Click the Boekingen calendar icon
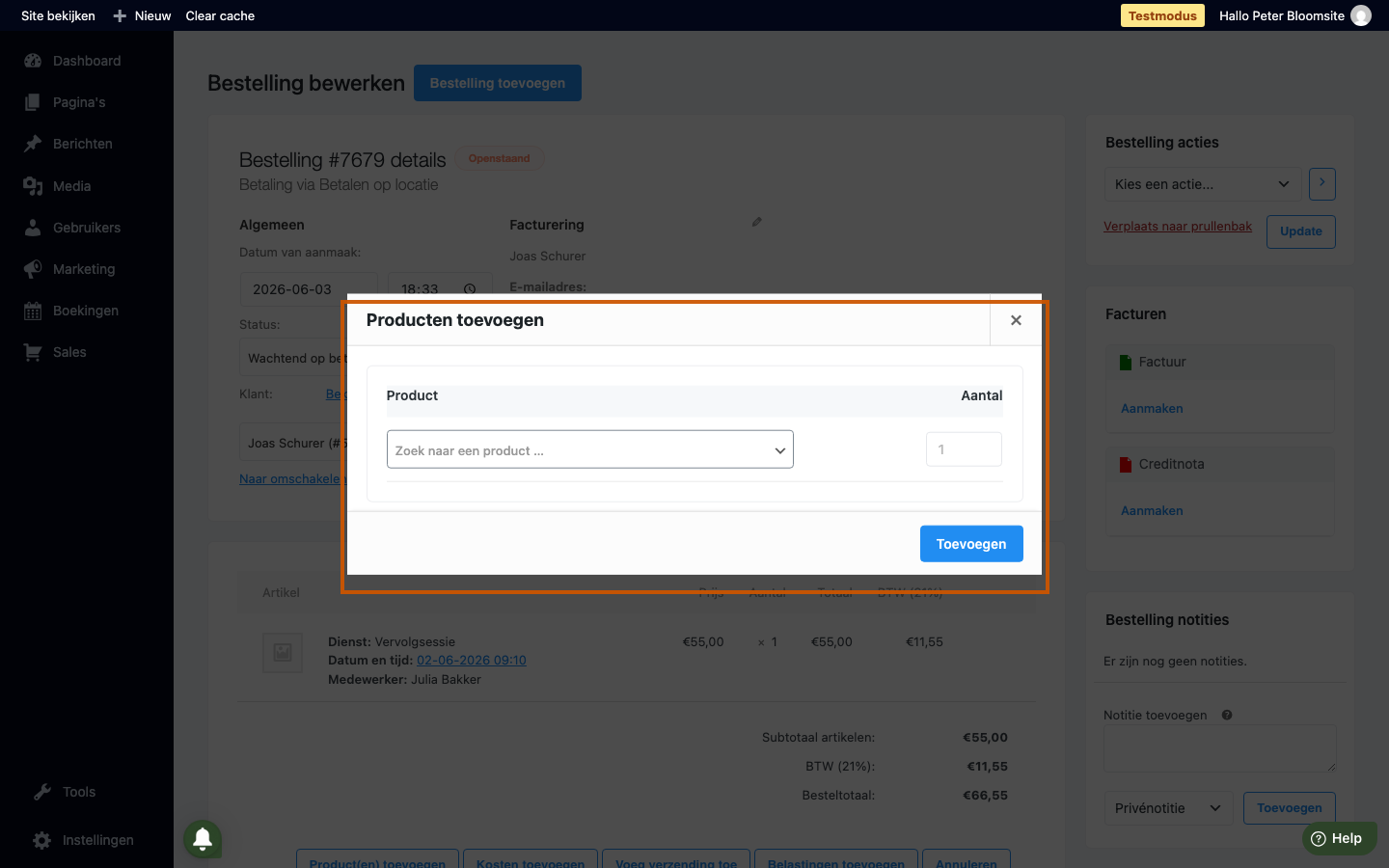The width and height of the screenshot is (1389, 868). [x=33, y=311]
